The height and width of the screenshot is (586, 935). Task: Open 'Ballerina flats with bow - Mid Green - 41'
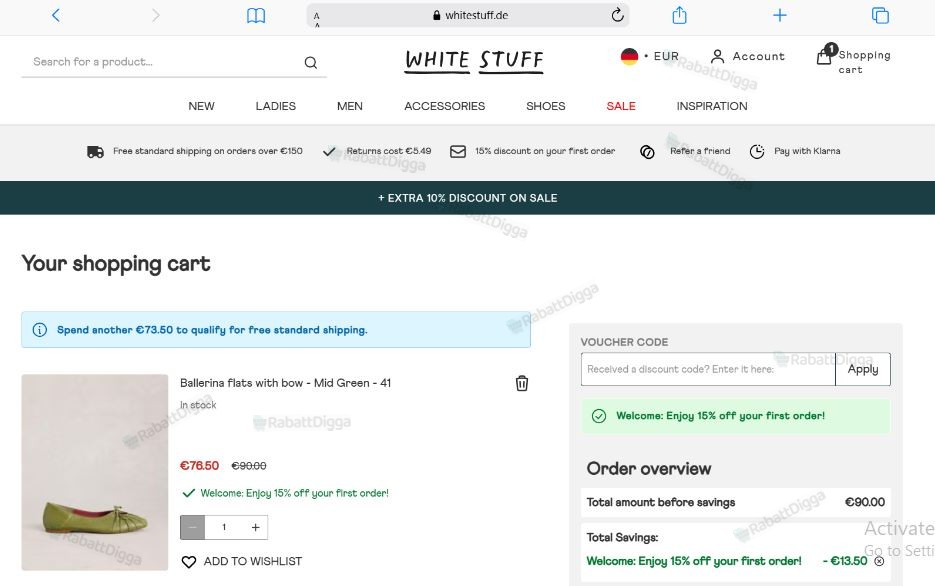(x=285, y=383)
